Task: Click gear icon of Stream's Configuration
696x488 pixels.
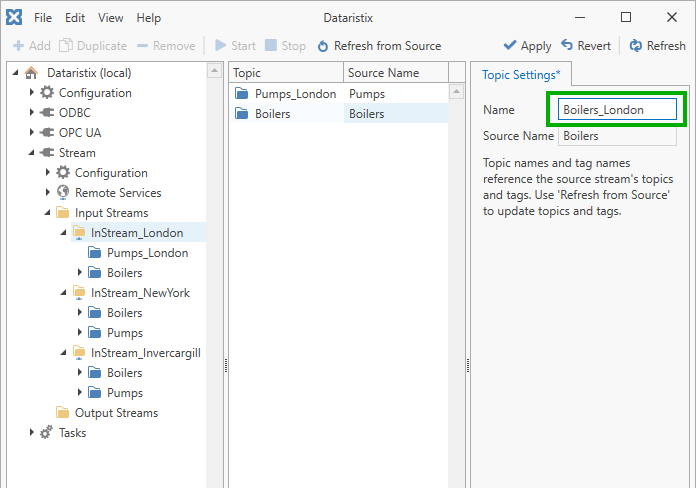Action: coord(63,172)
